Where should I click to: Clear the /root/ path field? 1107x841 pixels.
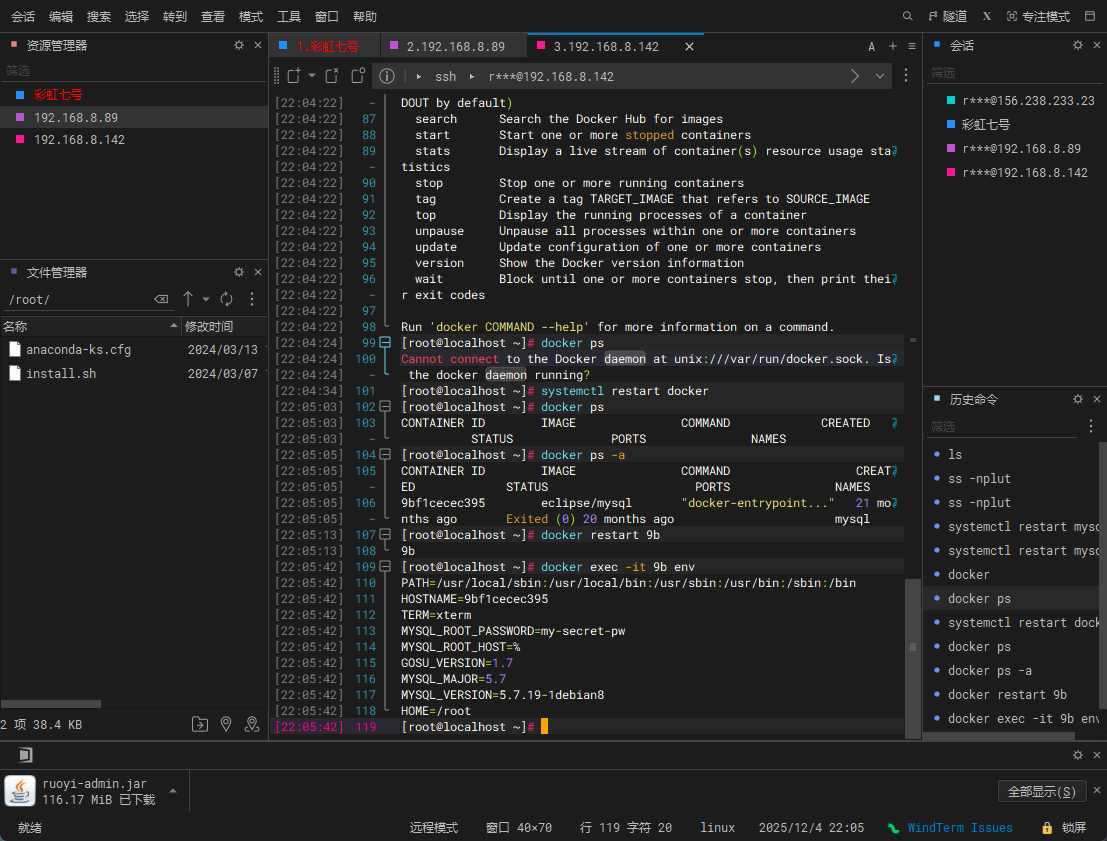click(161, 299)
